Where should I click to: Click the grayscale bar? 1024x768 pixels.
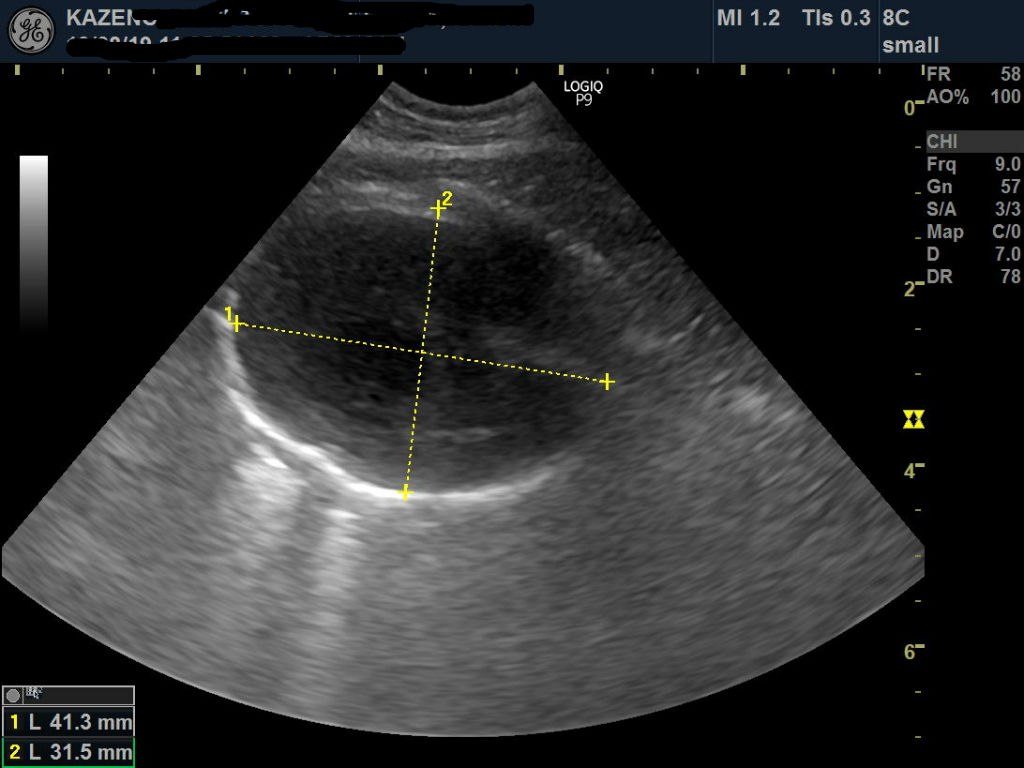coord(34,243)
